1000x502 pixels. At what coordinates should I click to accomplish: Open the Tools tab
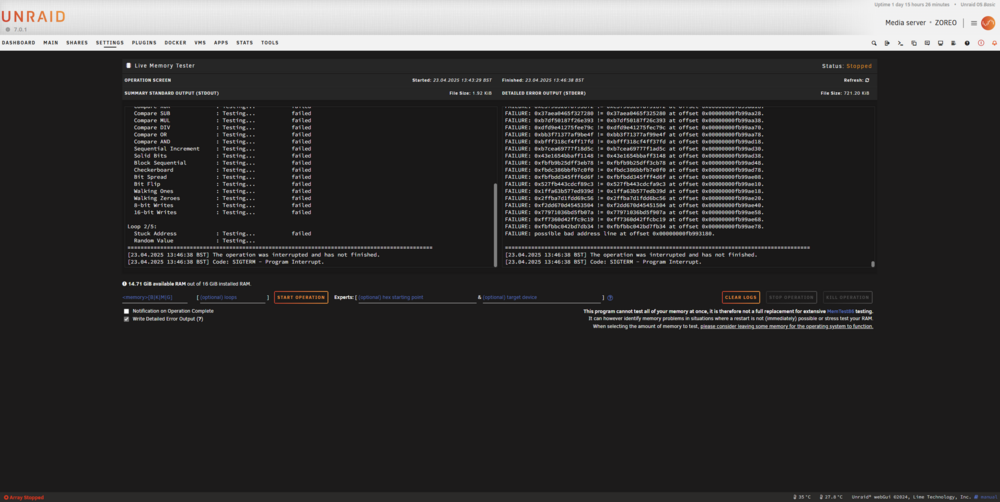click(270, 43)
